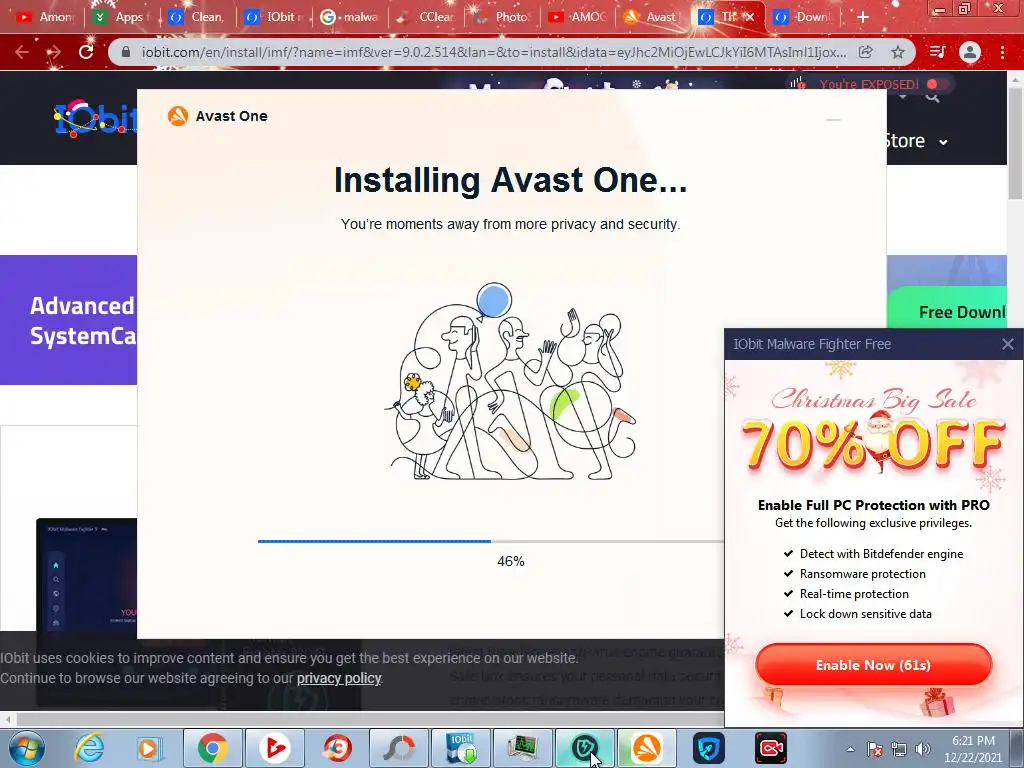Click the Free Download green button
Viewport: 1024px width, 768px height.
[947, 308]
